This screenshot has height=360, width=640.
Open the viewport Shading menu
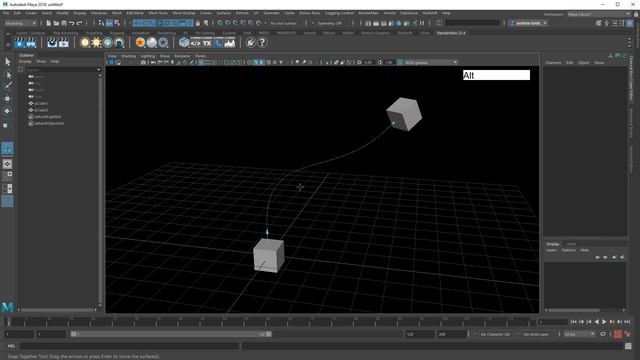tap(129, 56)
